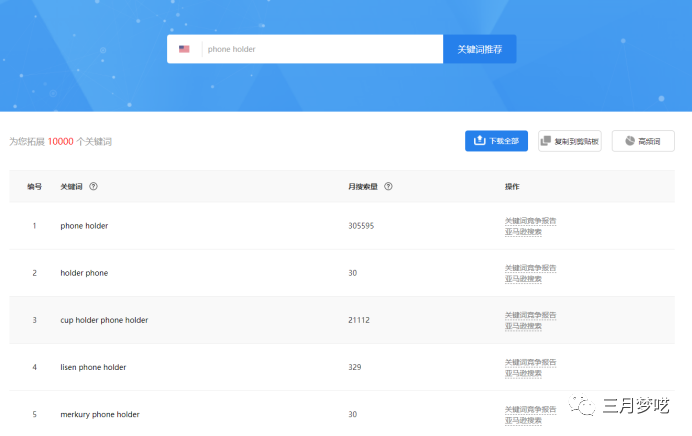Click the US flag country selector

[184, 49]
